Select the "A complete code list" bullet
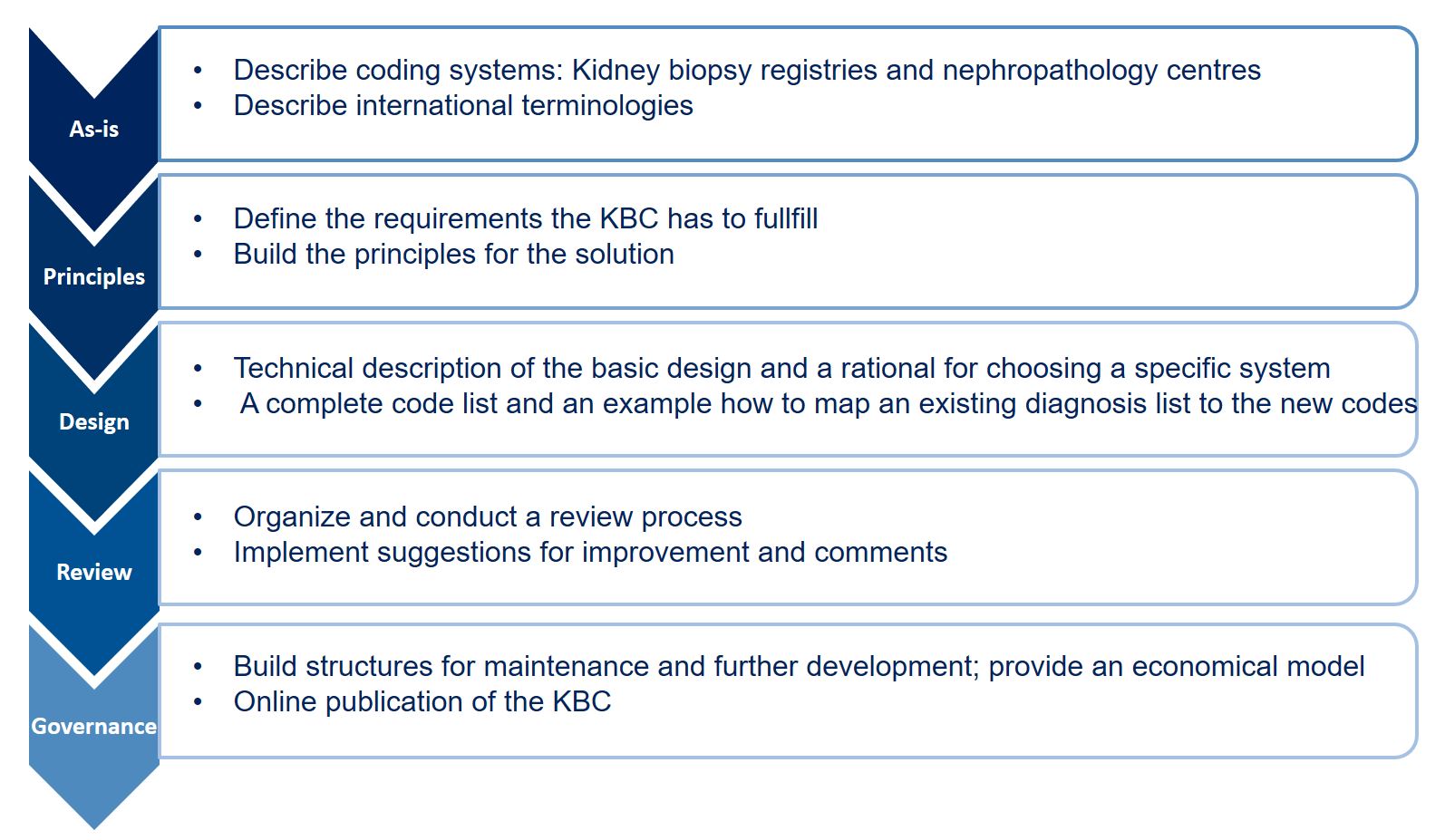Screen dimensions: 1445x840 pos(828,403)
